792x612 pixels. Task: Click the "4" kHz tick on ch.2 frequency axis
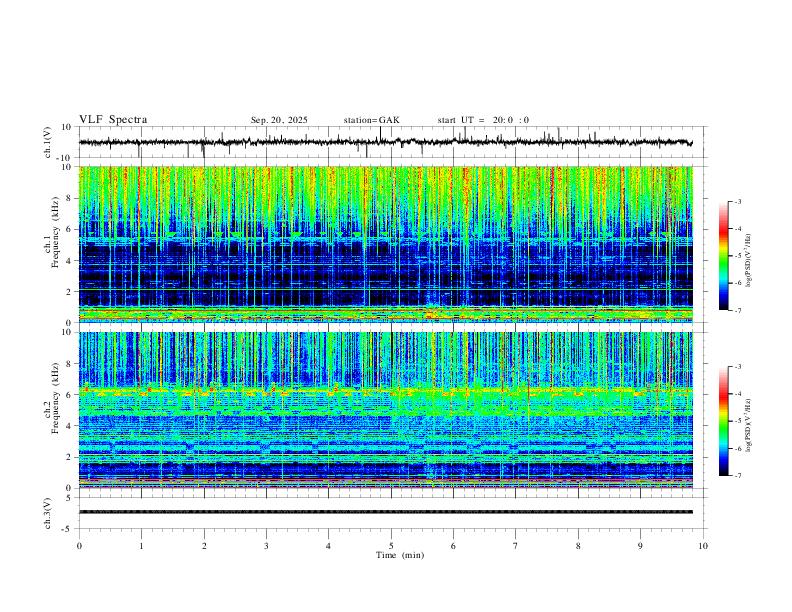click(x=69, y=426)
